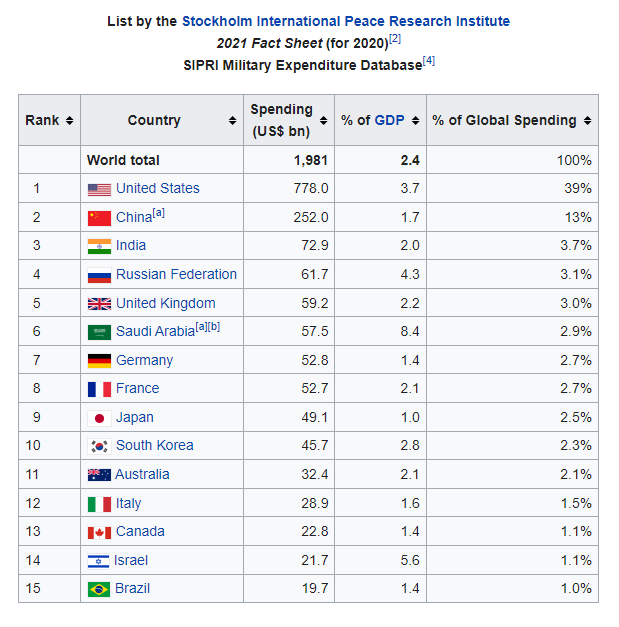Click the United Kingdom flag icon
619x627 pixels.
click(99, 304)
